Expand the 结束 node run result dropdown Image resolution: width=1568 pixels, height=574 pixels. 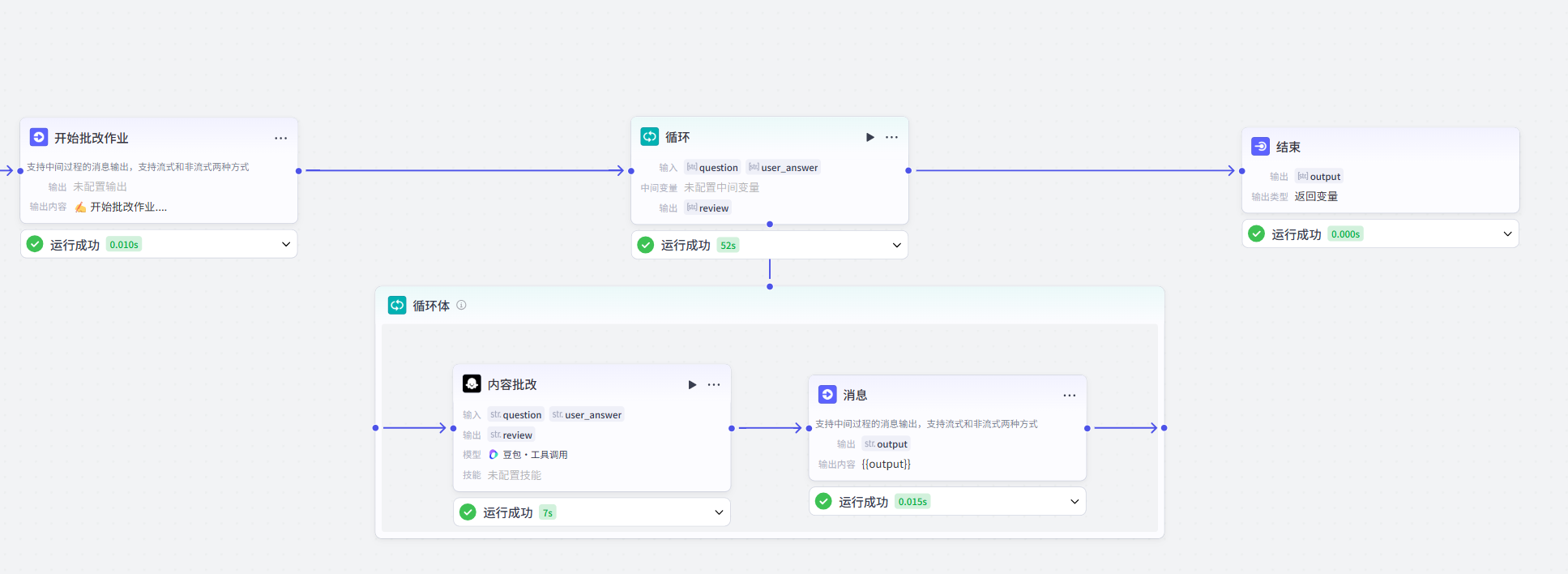[1507, 234]
